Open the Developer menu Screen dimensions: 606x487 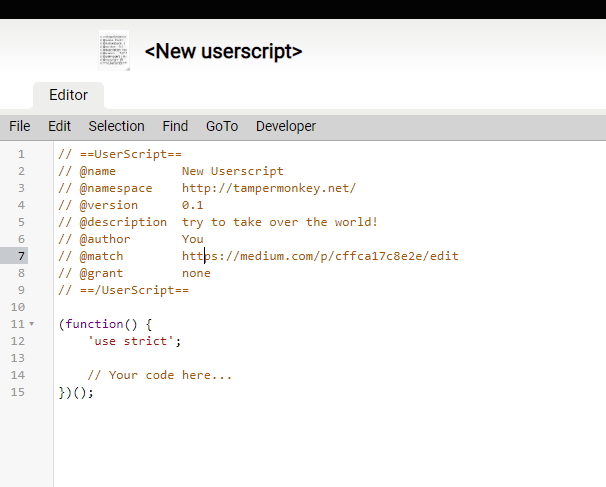tap(286, 126)
